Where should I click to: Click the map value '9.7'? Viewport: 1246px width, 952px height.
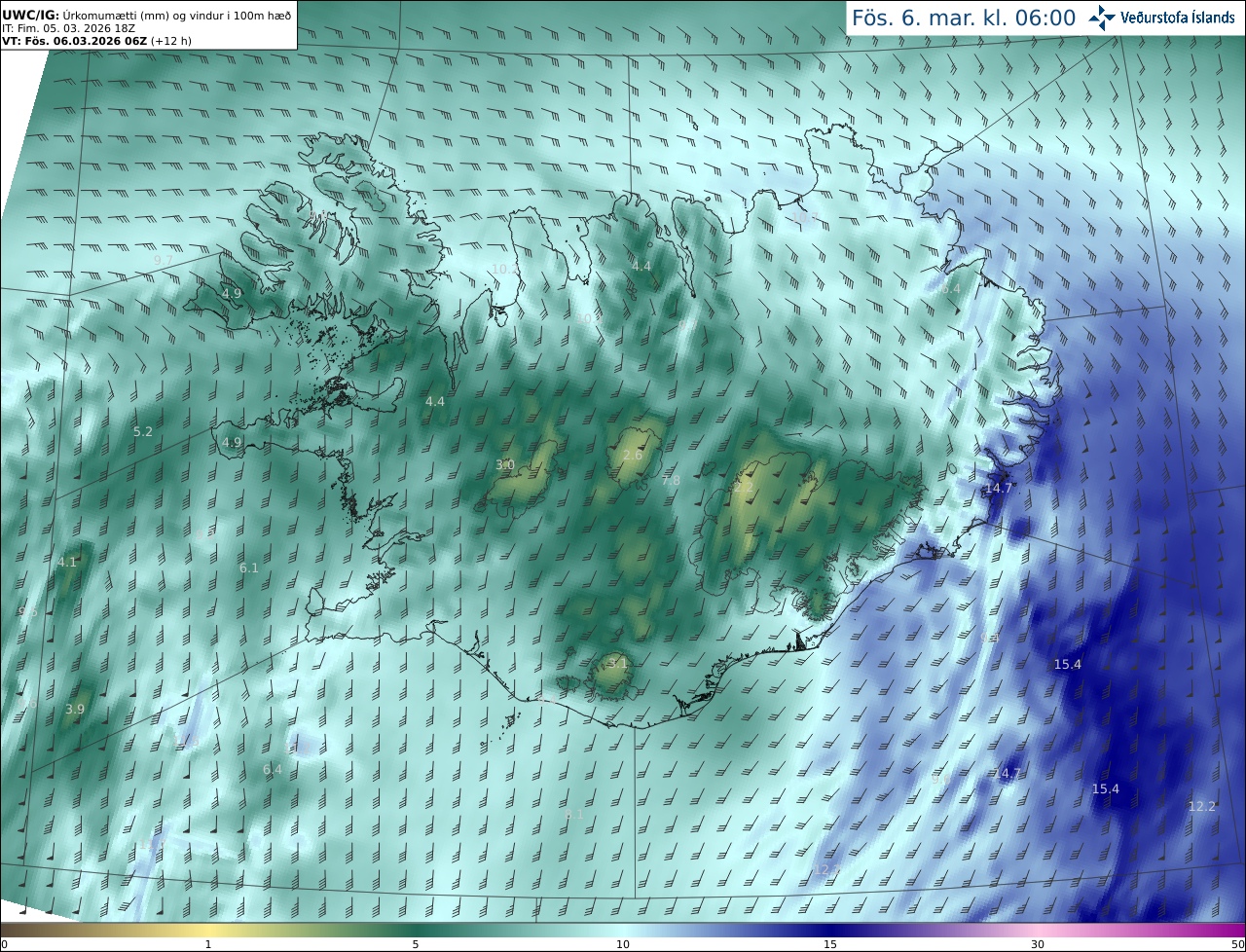[164, 261]
